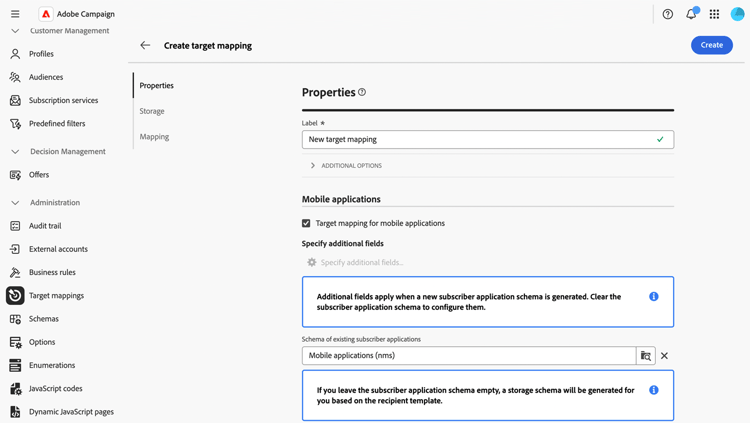Open Offers menu item
Image resolution: width=750 pixels, height=423 pixels.
[39, 175]
